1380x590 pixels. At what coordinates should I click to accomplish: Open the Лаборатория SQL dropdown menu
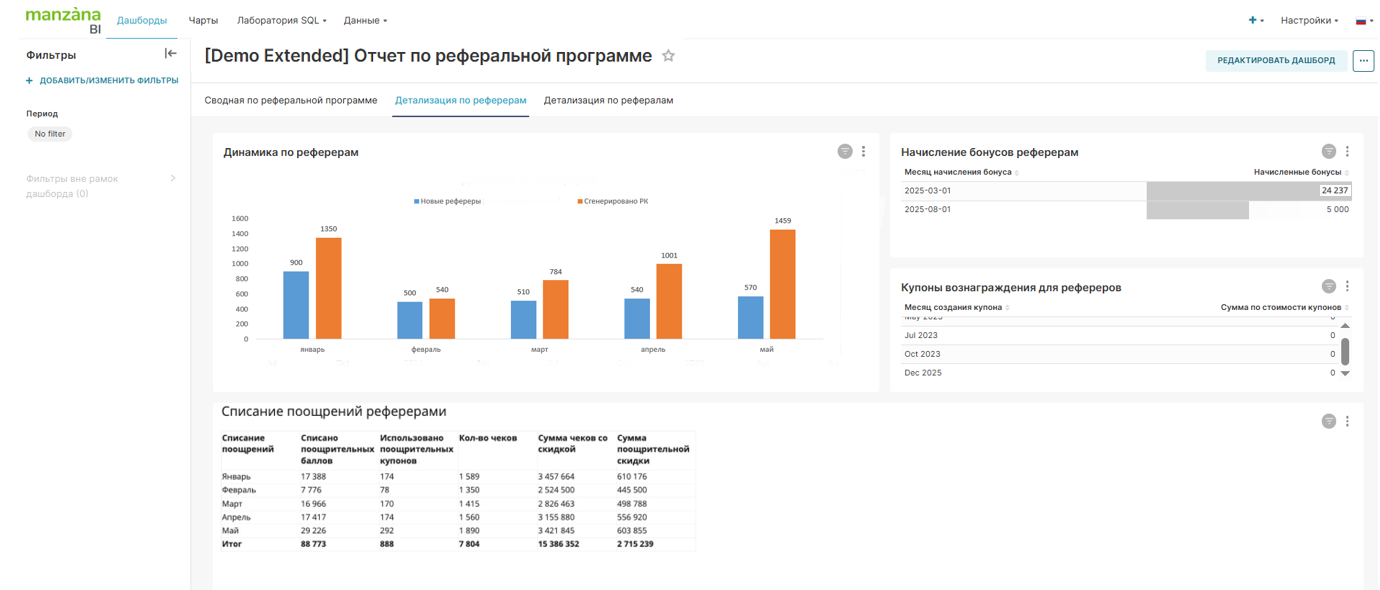tap(281, 20)
